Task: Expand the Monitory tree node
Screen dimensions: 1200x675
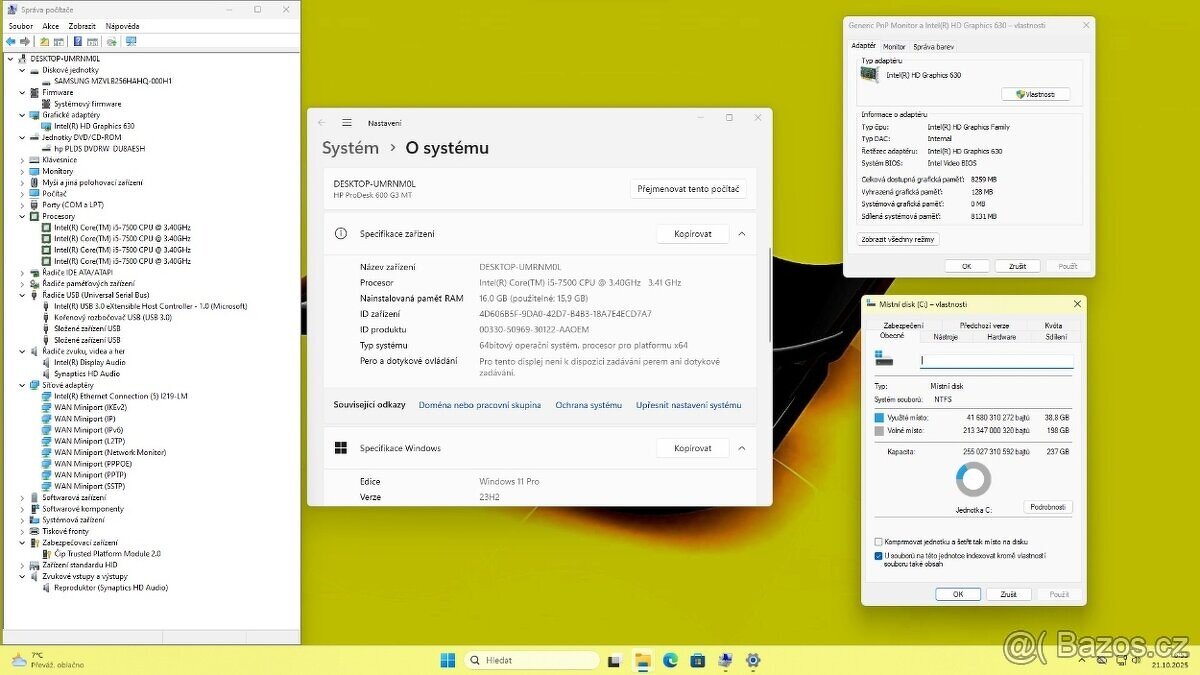Action: tap(24, 171)
